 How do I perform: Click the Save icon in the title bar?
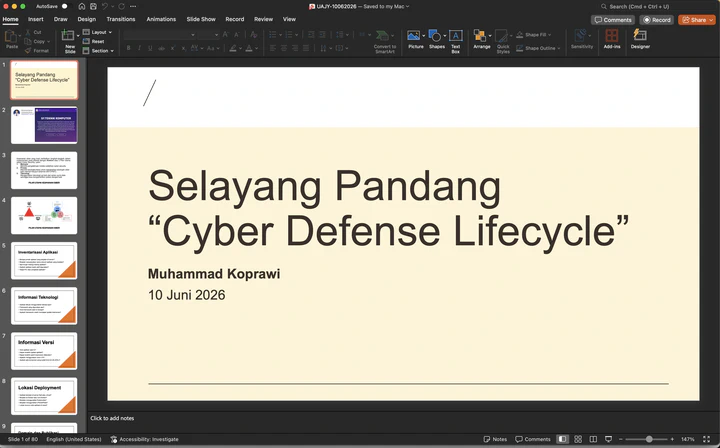93,6
